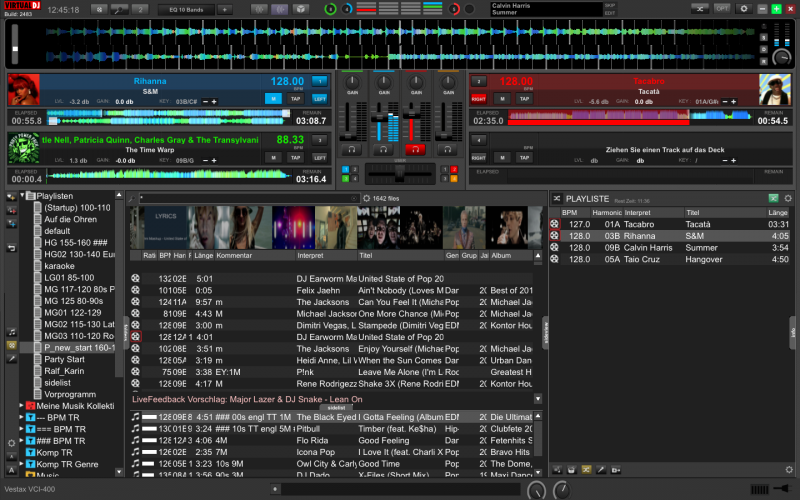Assign deck 2 to the right crossfader side
This screenshot has width=800, height=500.
coord(454,169)
